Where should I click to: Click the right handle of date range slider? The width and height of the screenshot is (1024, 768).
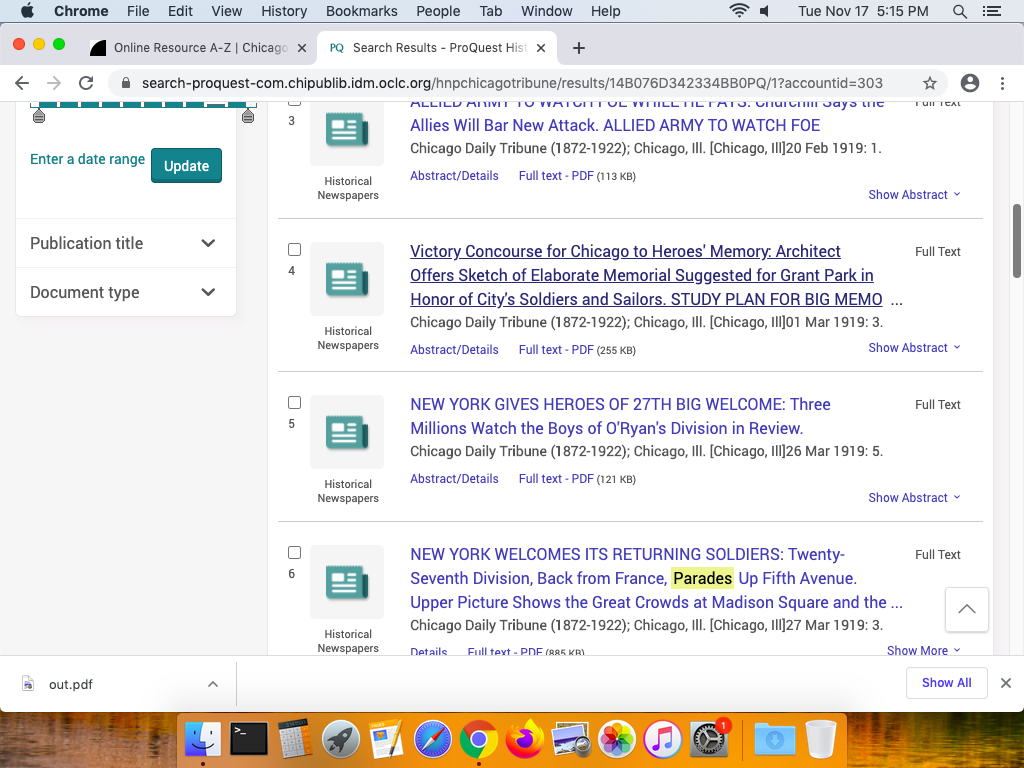tap(248, 117)
